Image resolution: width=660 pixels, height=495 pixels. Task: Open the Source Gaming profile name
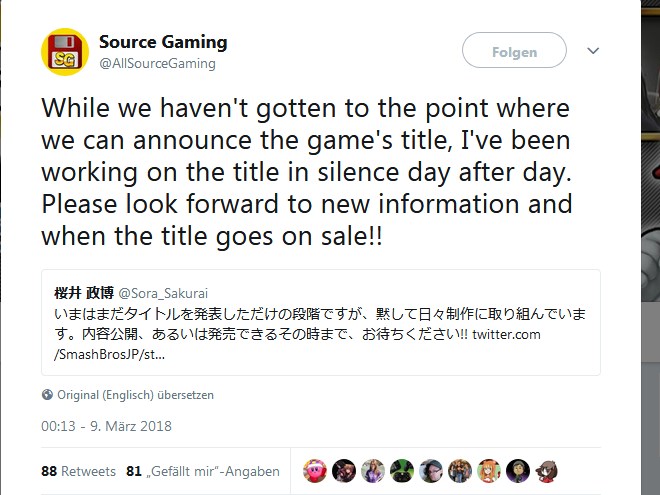[x=163, y=42]
